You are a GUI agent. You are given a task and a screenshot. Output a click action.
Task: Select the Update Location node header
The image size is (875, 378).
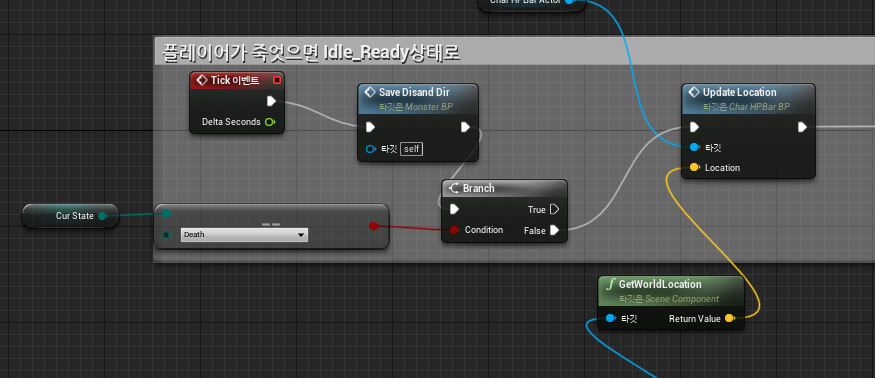point(748,98)
